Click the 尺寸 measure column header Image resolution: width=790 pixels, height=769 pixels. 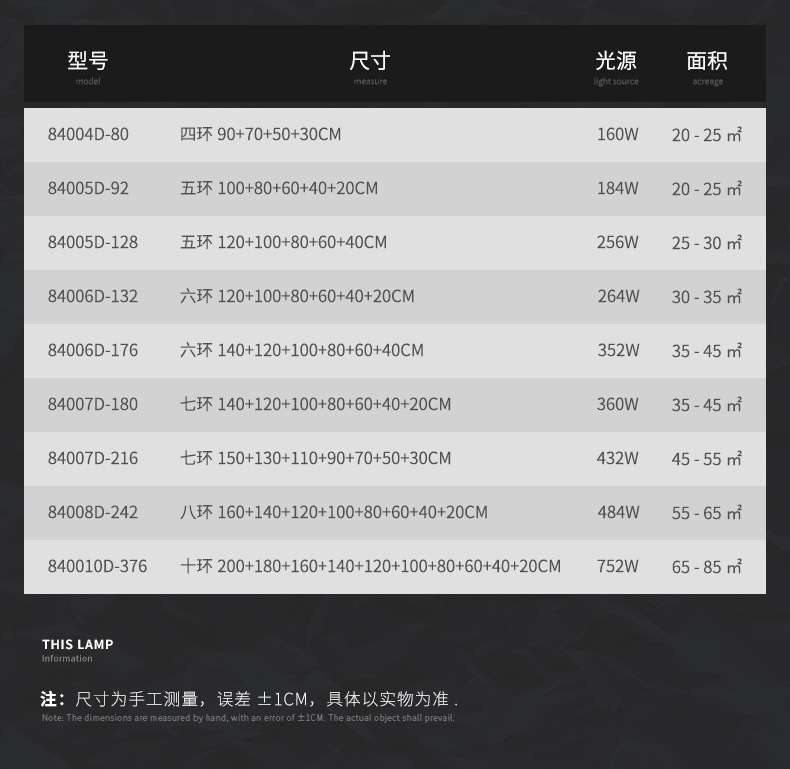pos(369,66)
